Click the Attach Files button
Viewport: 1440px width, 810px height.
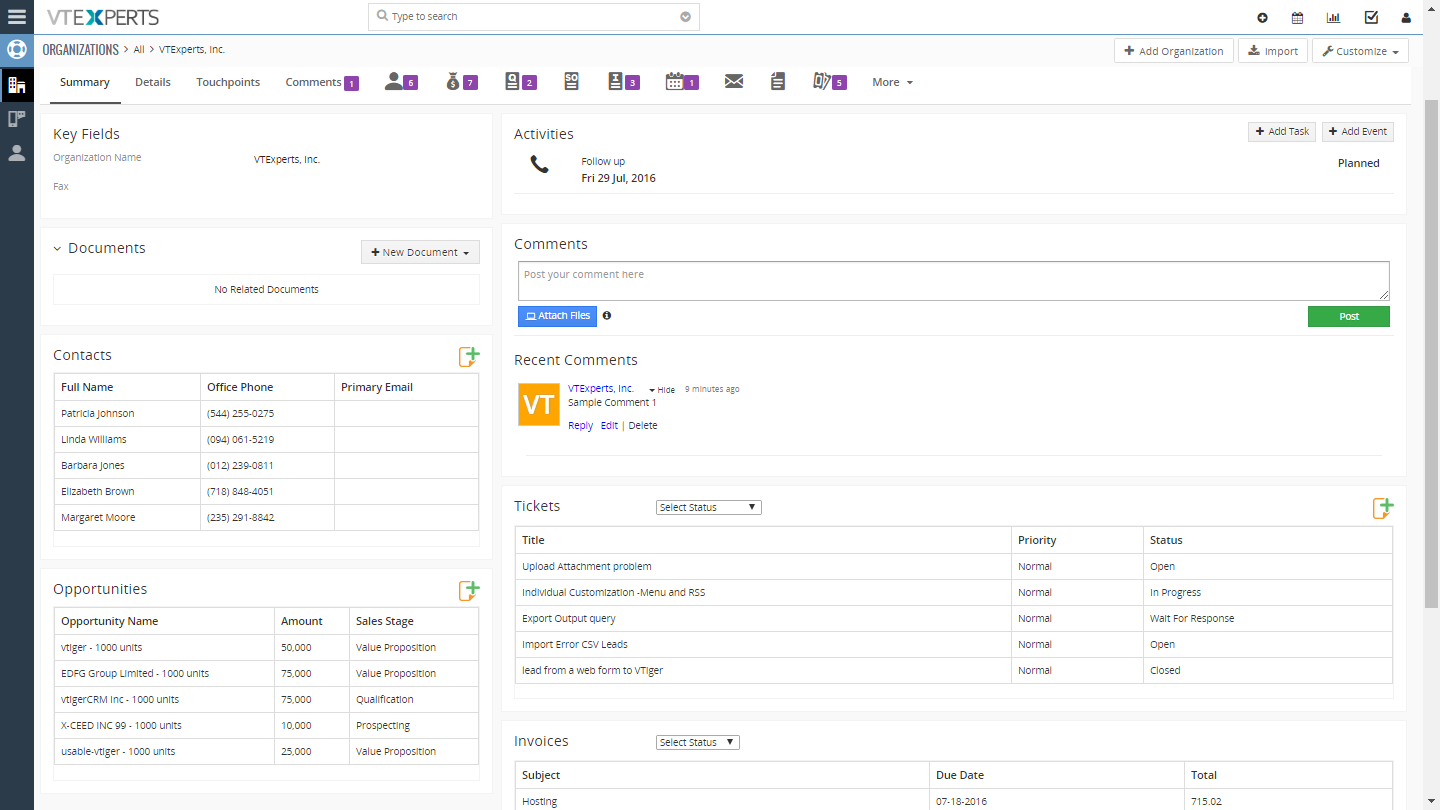pos(558,316)
